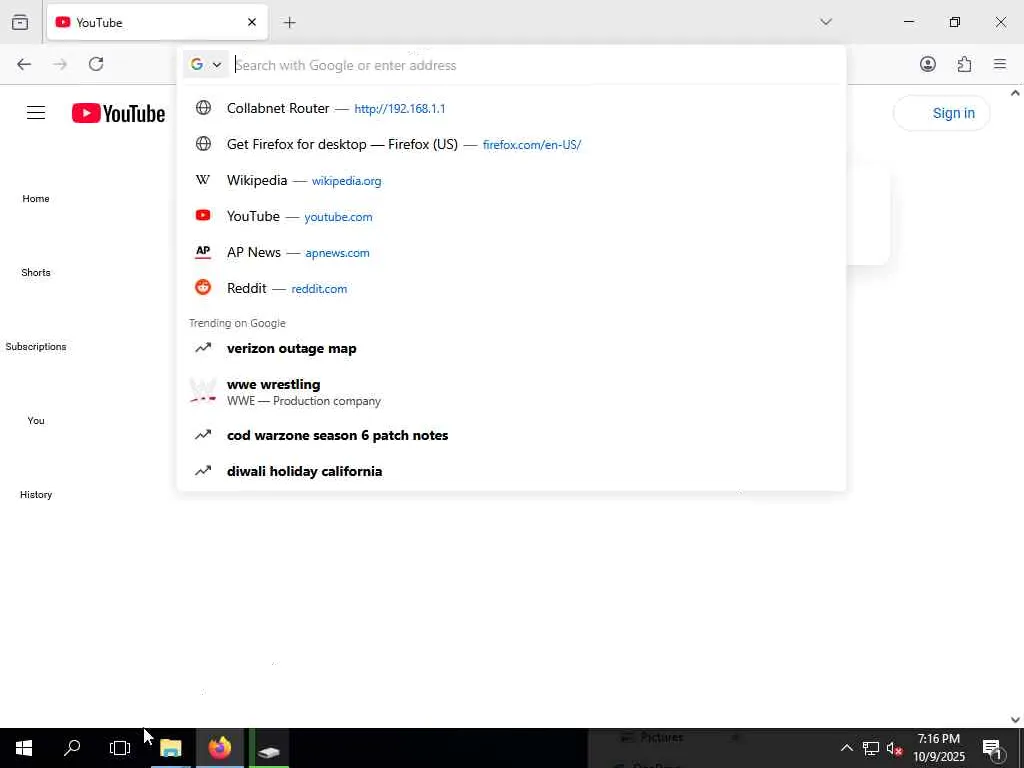
Task: Search trending verizon outage map
Action: 511,348
